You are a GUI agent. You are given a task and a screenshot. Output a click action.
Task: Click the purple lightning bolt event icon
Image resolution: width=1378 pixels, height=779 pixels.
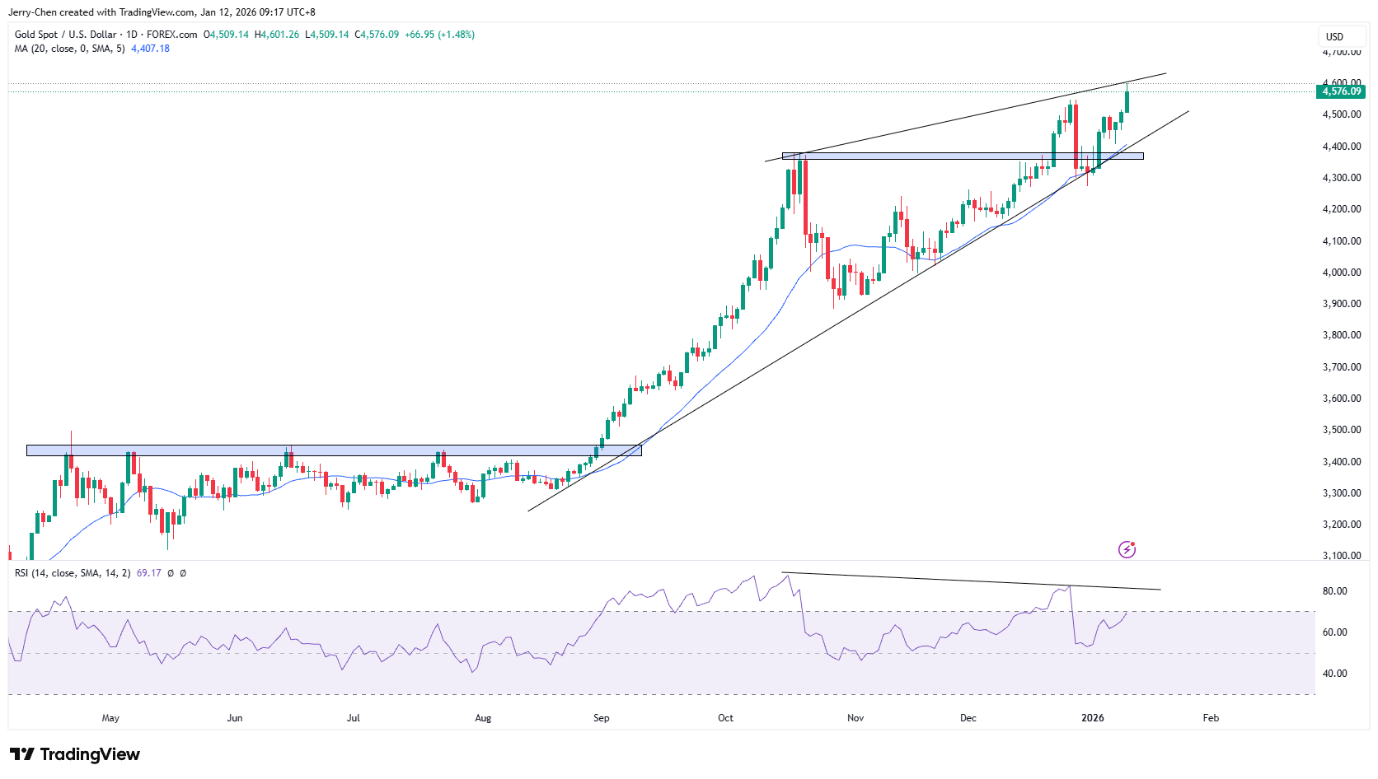click(x=1127, y=549)
